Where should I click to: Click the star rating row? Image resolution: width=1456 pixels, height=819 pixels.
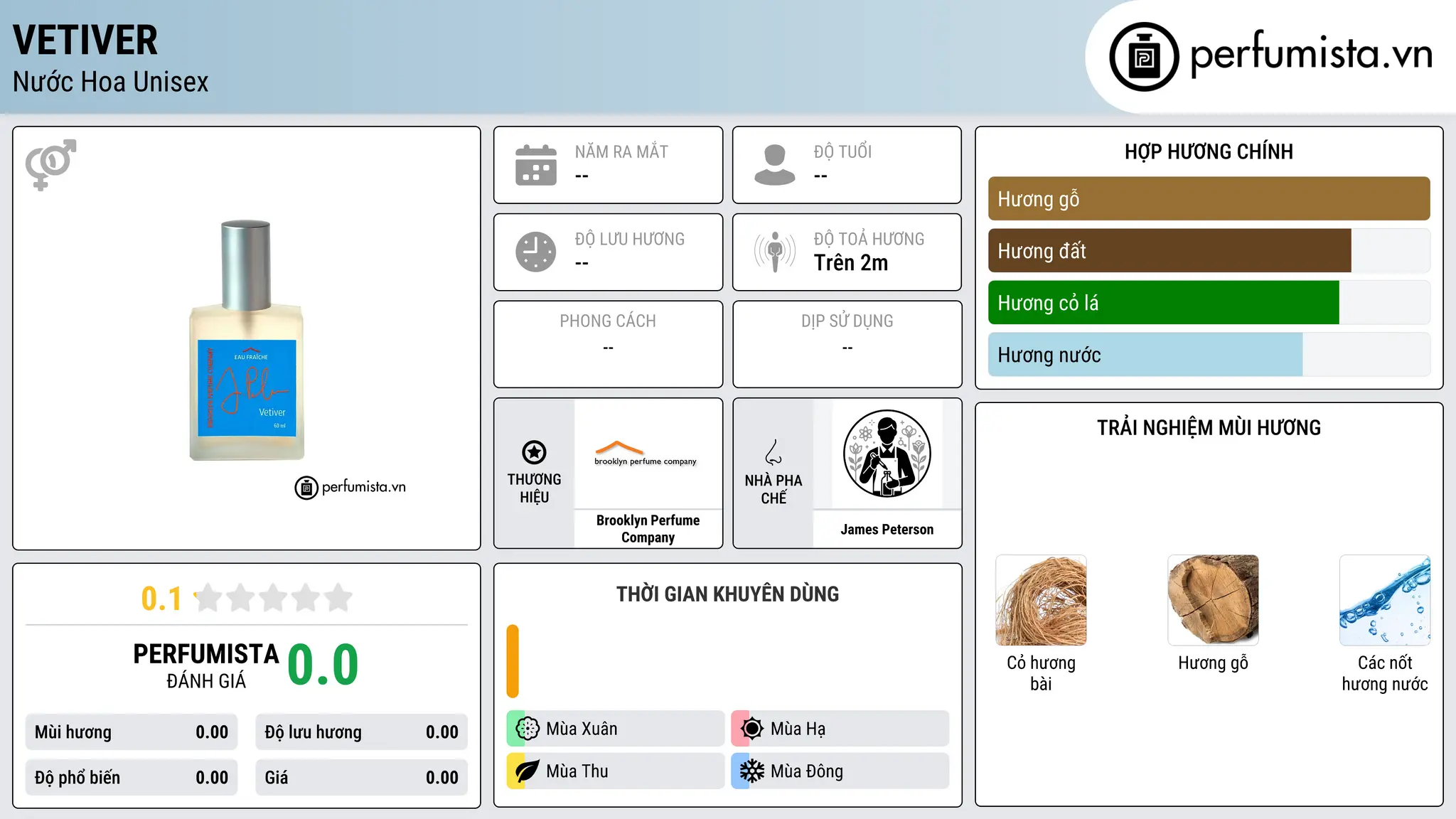point(274,598)
